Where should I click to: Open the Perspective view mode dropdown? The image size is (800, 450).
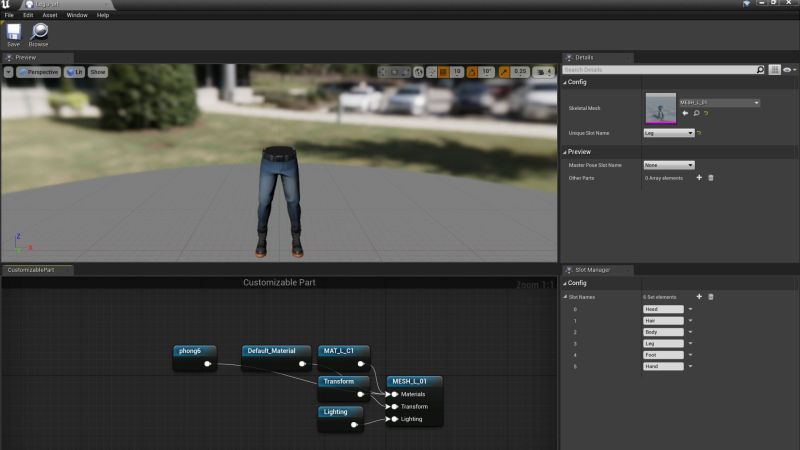pyautogui.click(x=39, y=72)
